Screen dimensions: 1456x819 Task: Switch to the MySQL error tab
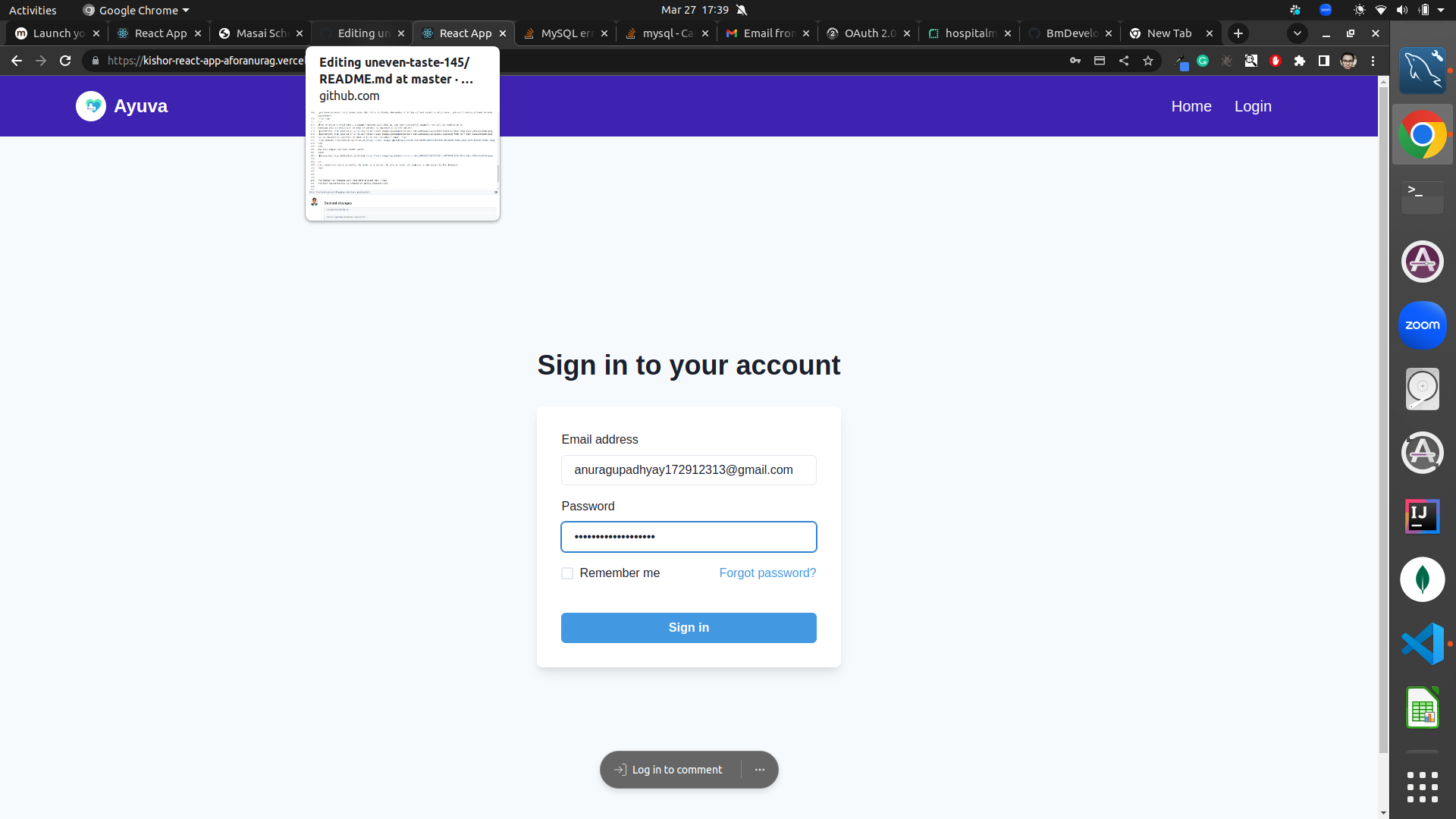565,33
